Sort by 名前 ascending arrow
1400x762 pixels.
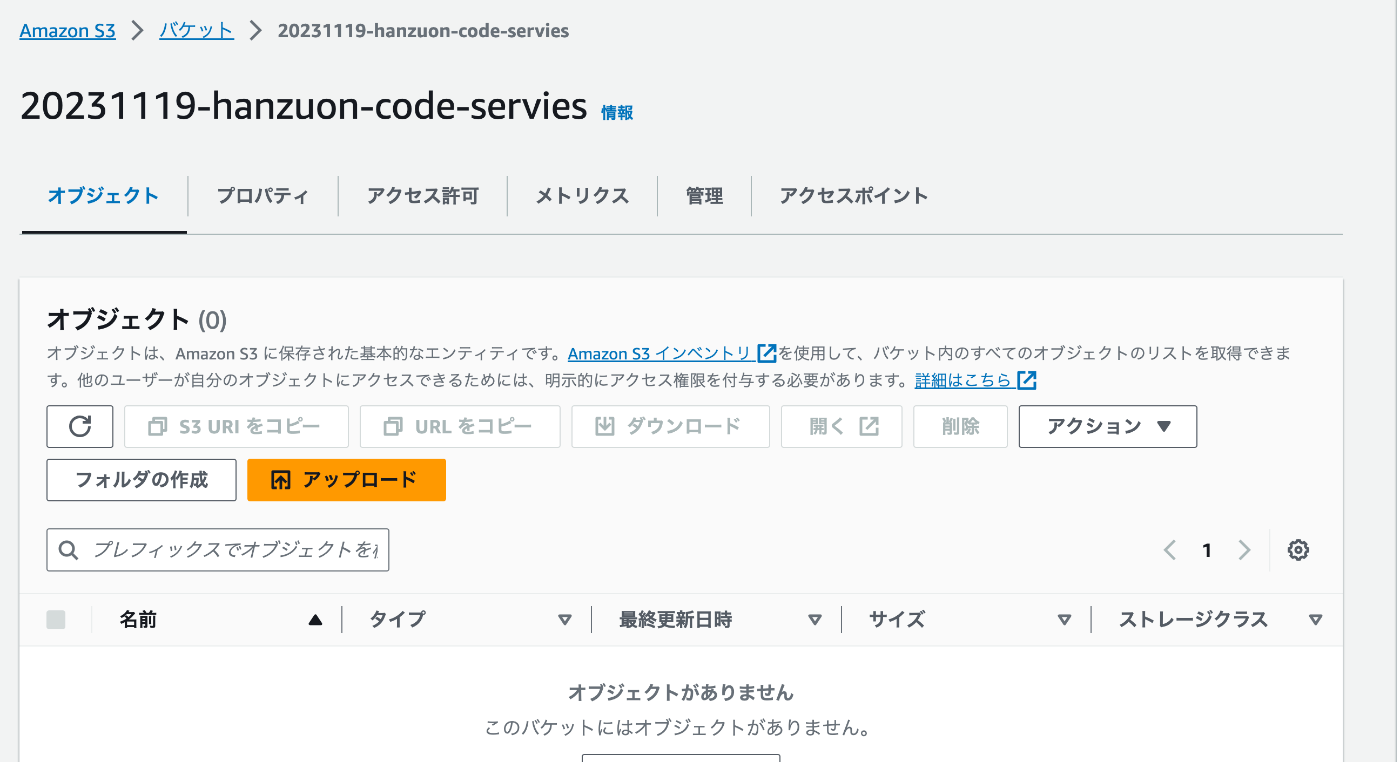pyautogui.click(x=316, y=620)
